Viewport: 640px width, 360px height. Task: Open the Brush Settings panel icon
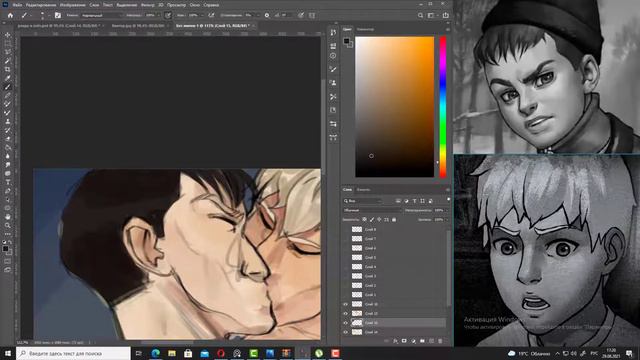(58, 15)
